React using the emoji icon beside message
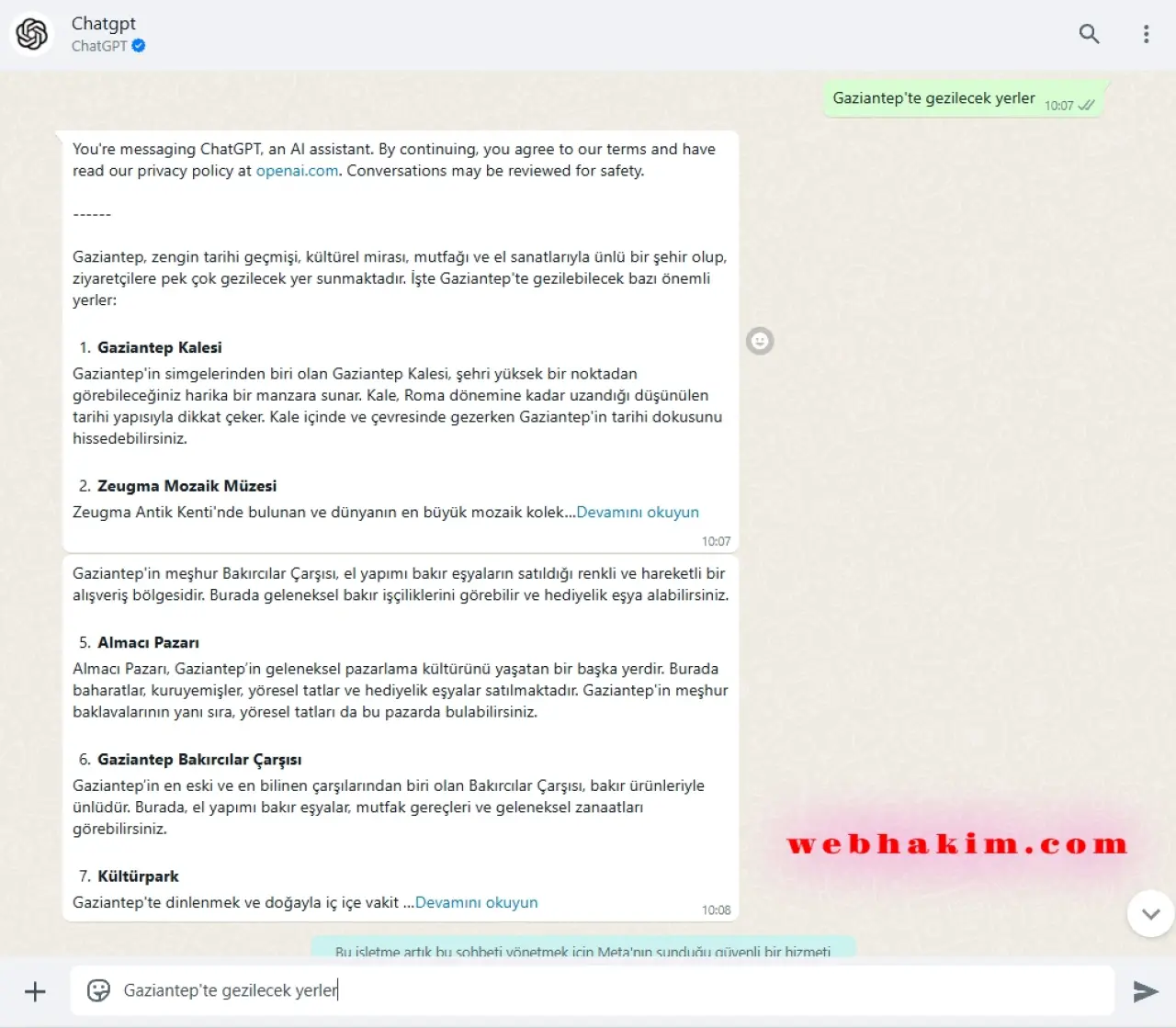 (760, 342)
